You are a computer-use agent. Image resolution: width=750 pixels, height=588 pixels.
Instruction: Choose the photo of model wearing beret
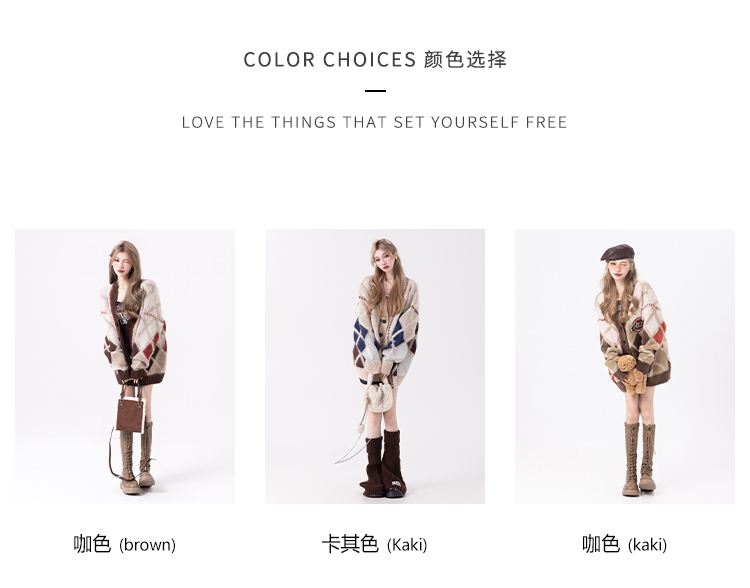point(625,366)
